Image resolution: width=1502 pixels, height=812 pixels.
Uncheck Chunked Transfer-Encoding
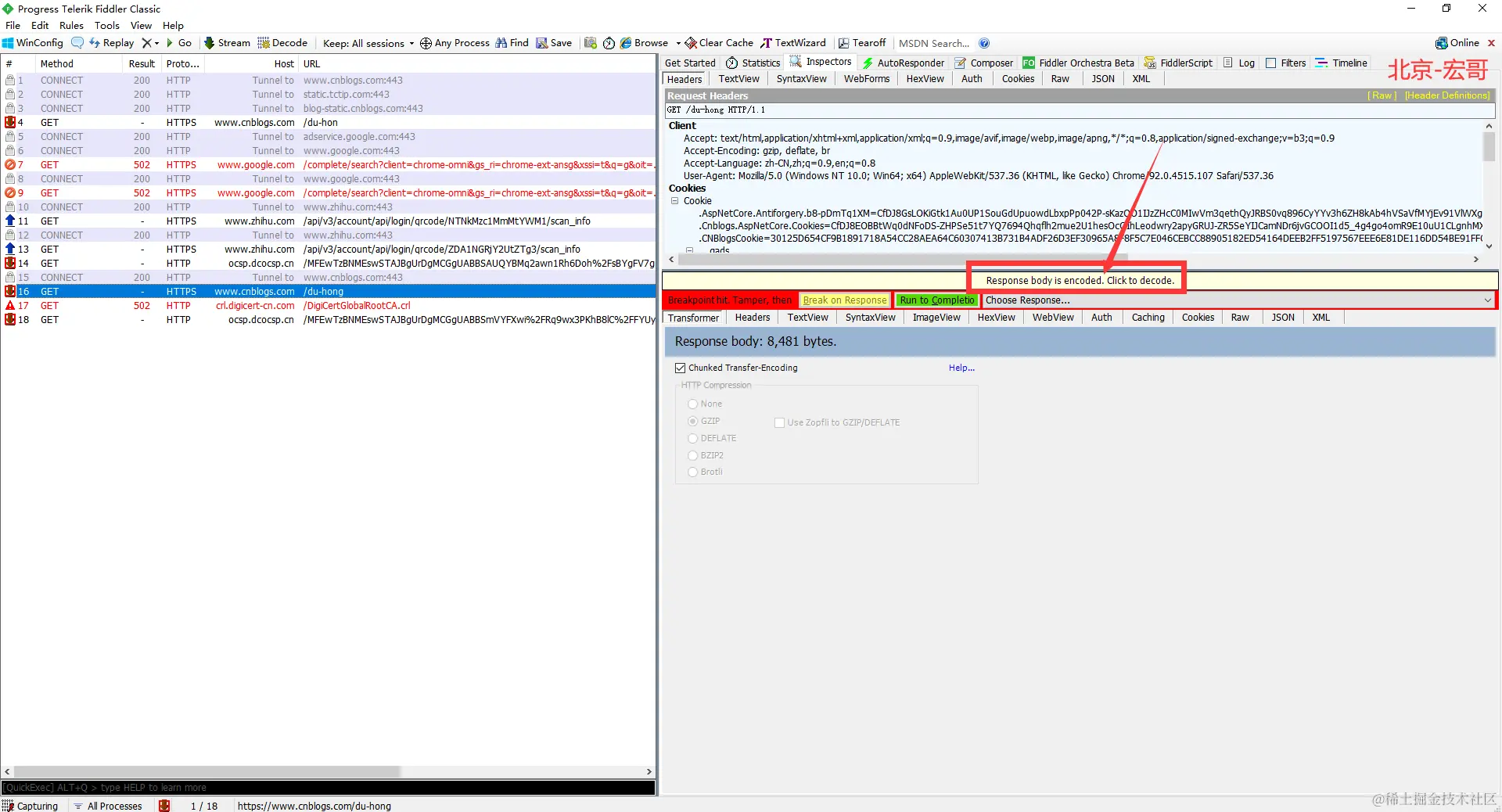tap(680, 368)
